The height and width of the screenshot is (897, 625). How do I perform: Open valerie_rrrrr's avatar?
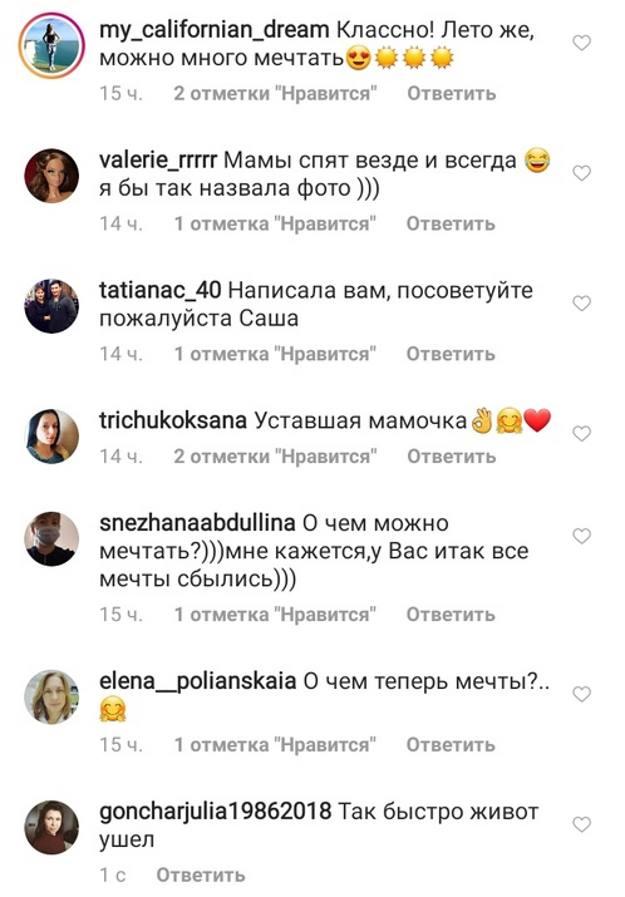[51, 176]
